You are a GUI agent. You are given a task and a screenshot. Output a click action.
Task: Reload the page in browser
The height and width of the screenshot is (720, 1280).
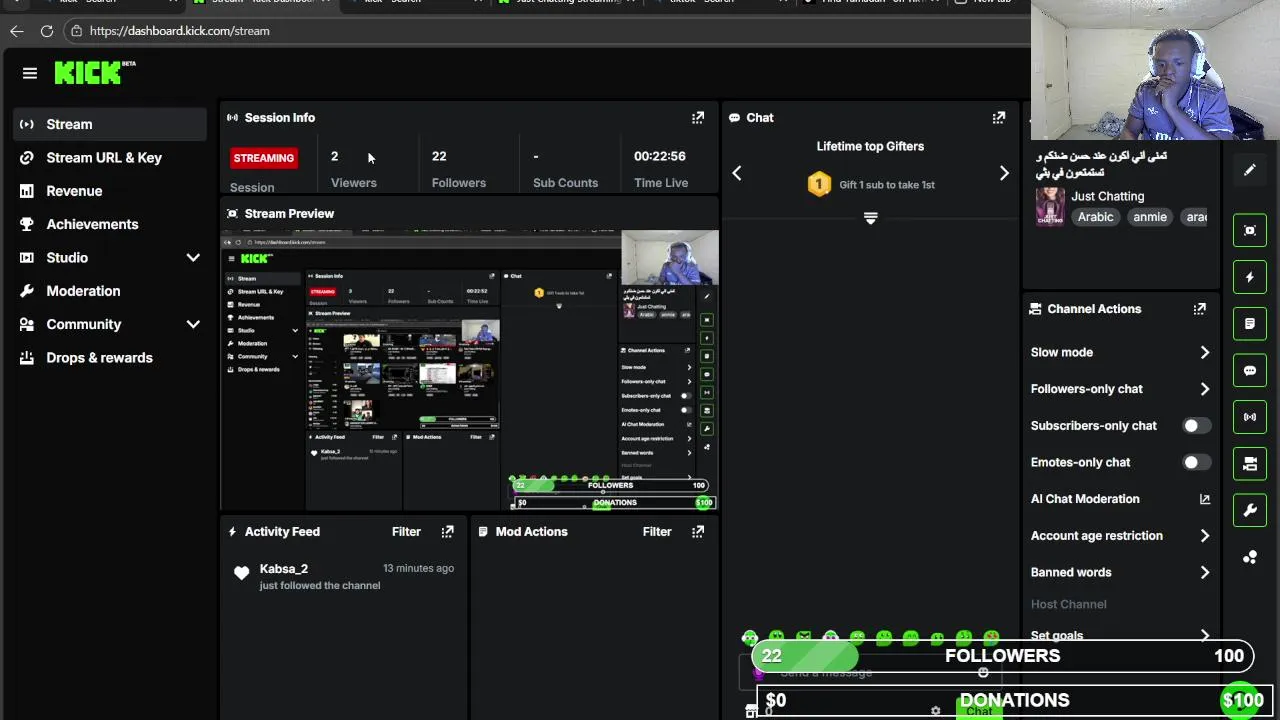(47, 31)
